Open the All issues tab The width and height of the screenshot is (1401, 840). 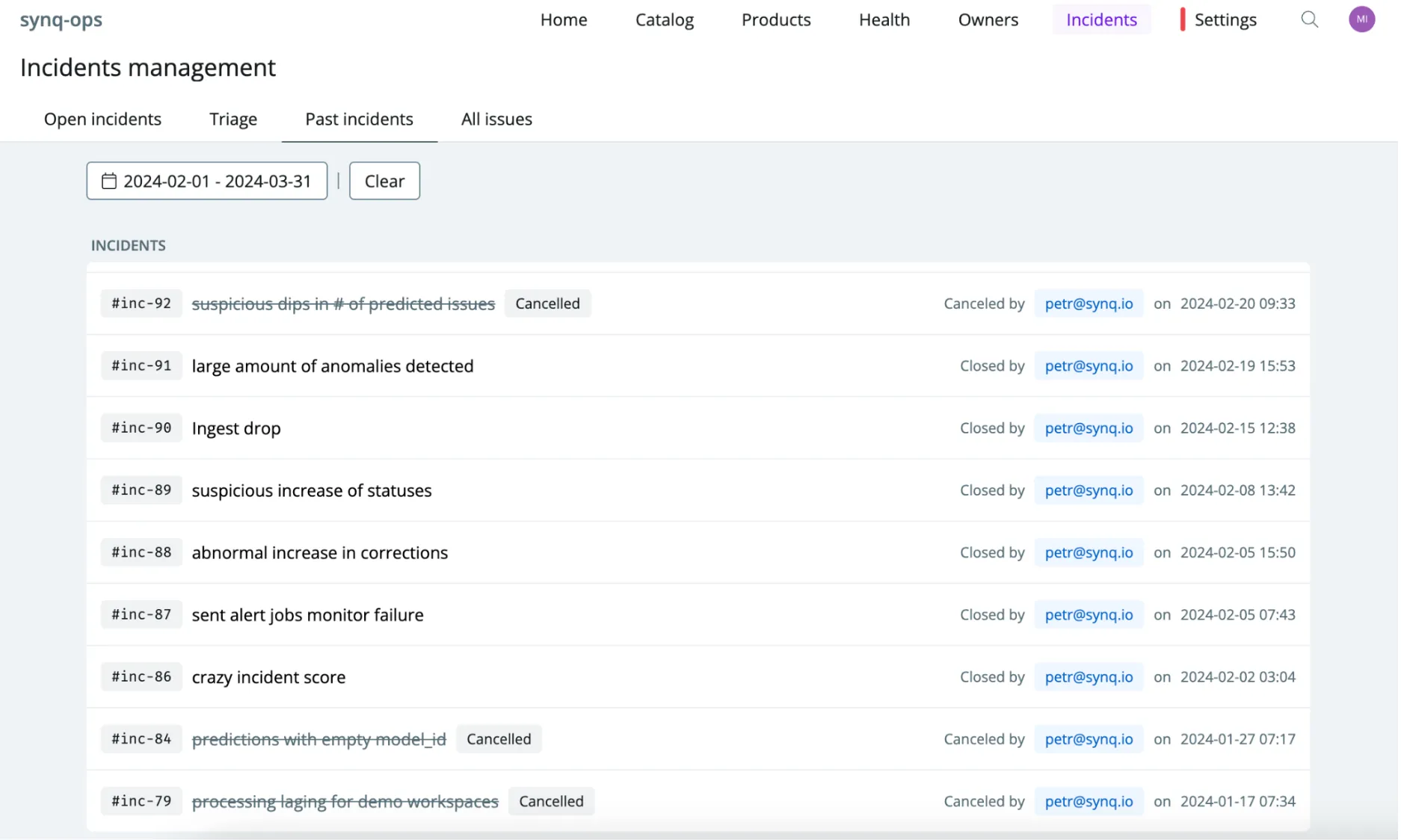496,119
